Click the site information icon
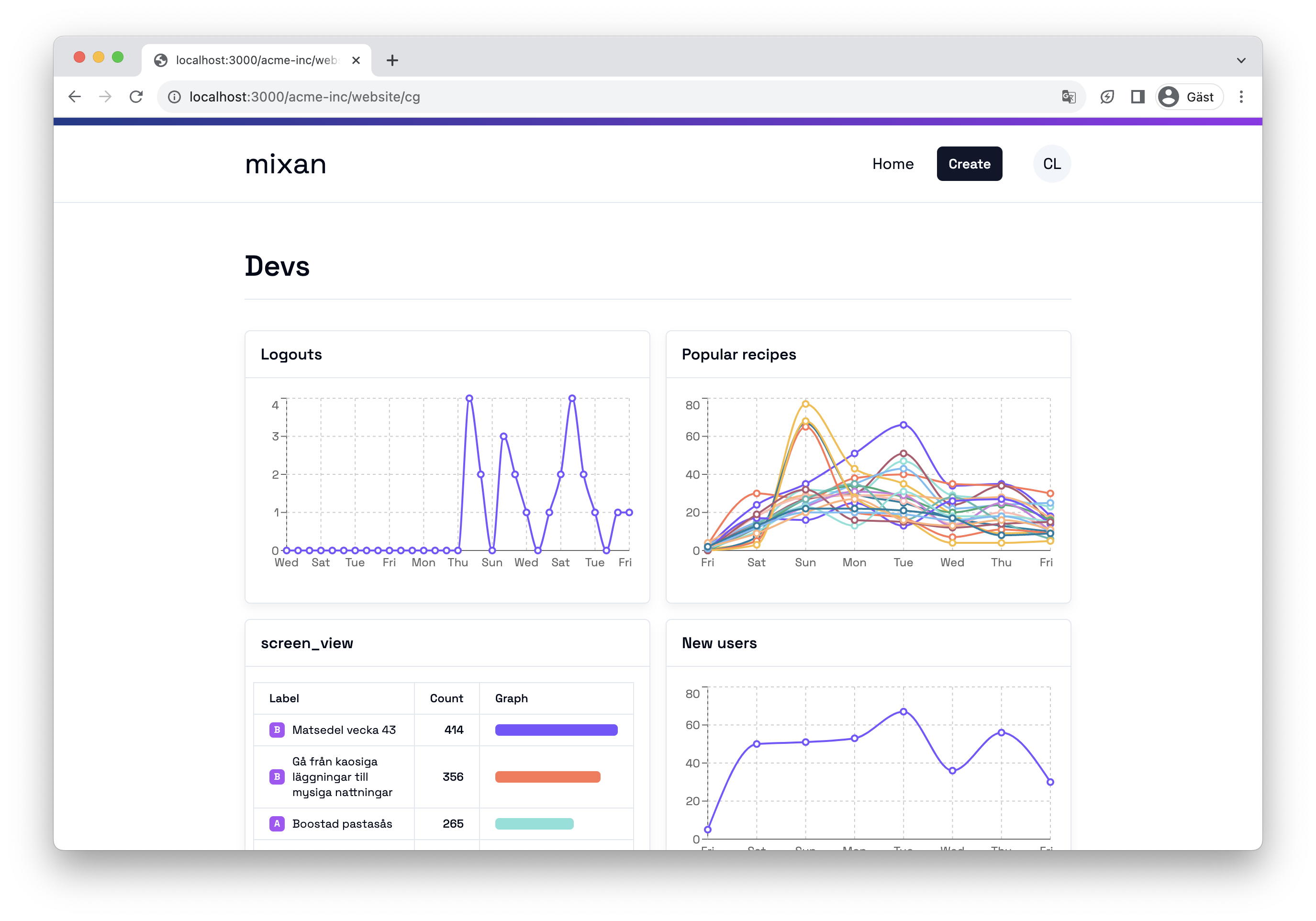The image size is (1316, 921). pos(174,97)
